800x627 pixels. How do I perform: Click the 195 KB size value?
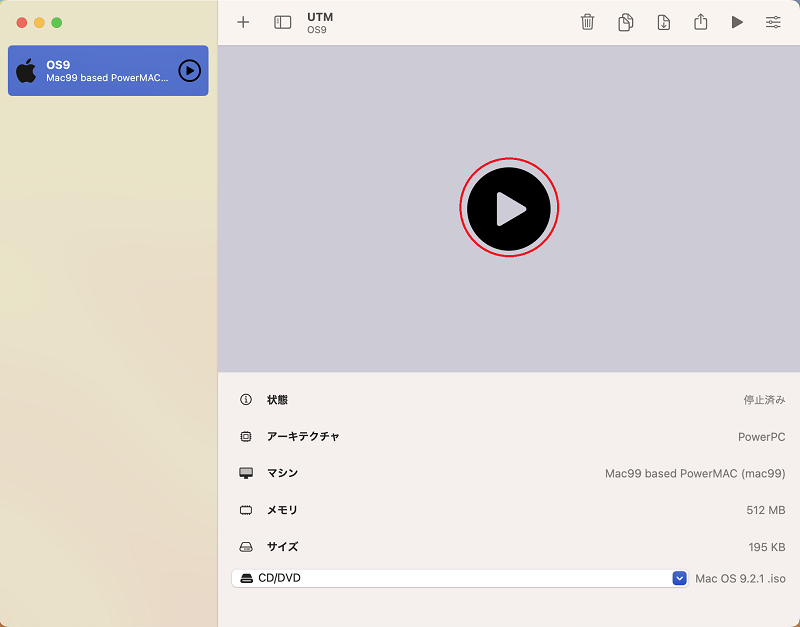766,547
